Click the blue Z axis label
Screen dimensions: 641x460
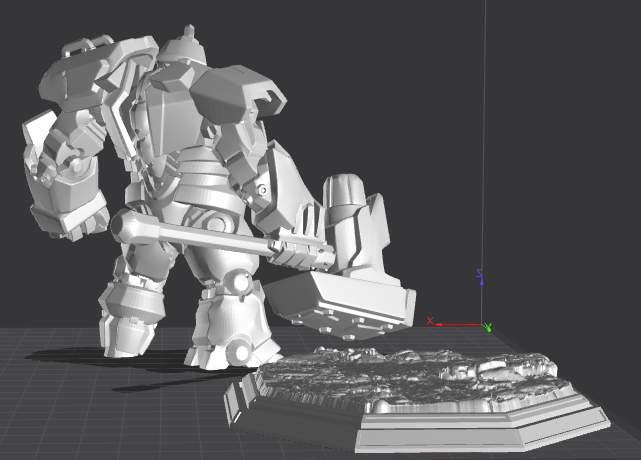(x=480, y=273)
